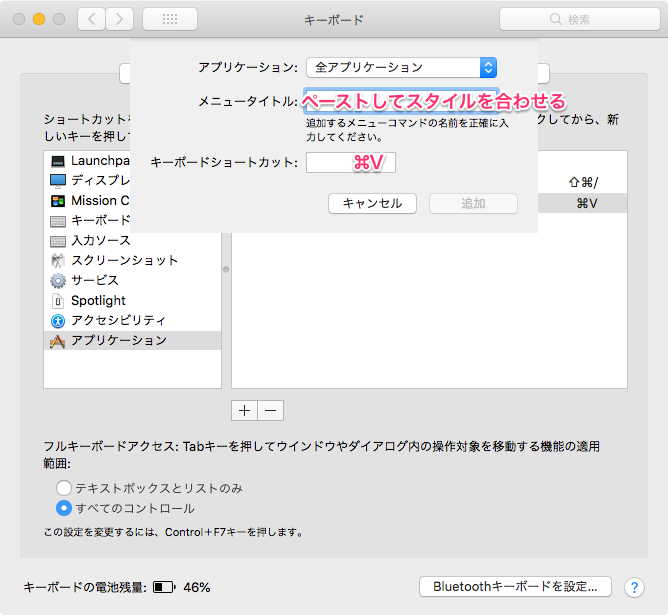Open help with question mark button

point(634,587)
